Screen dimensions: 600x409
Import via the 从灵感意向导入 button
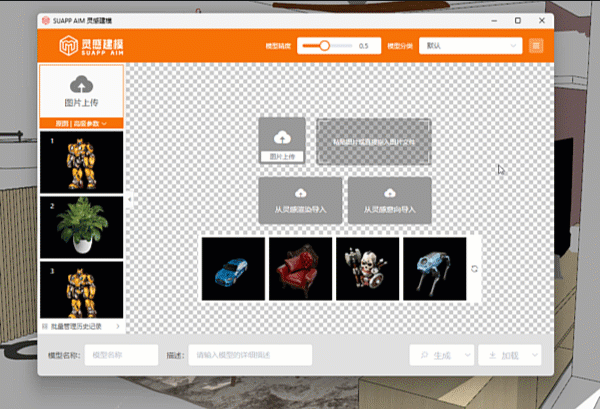pos(389,200)
